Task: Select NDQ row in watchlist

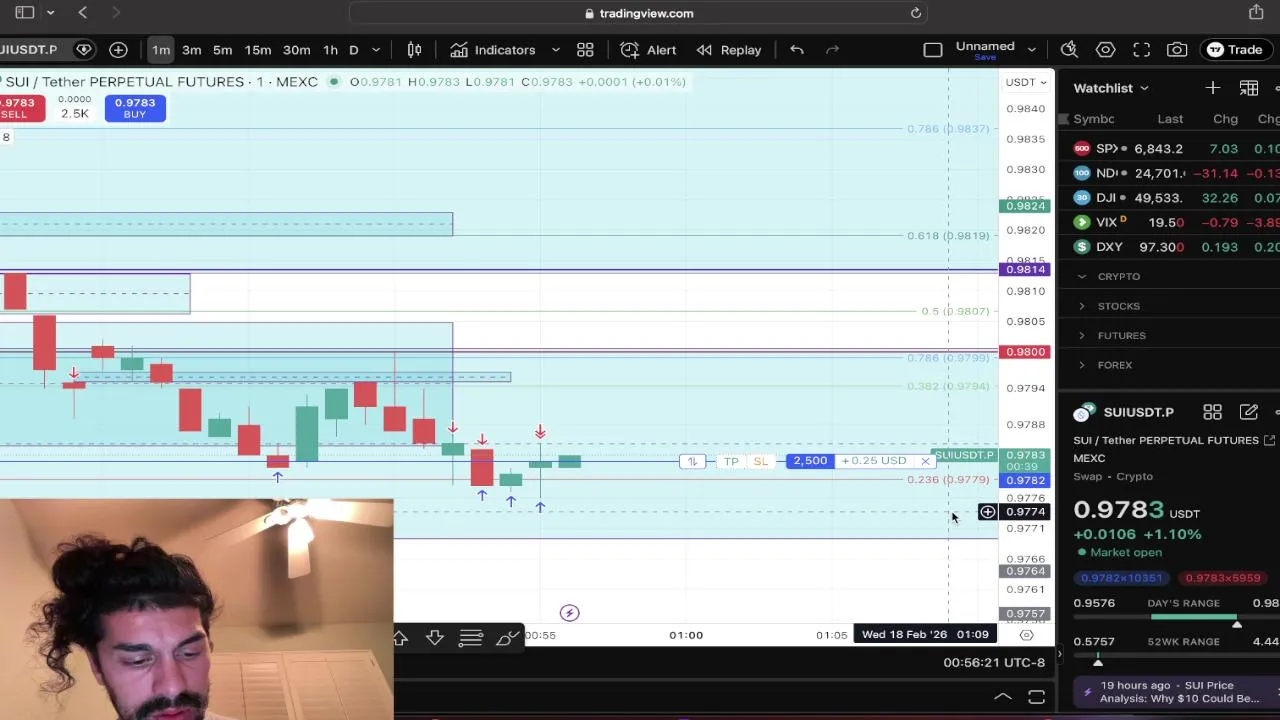Action: point(1169,173)
